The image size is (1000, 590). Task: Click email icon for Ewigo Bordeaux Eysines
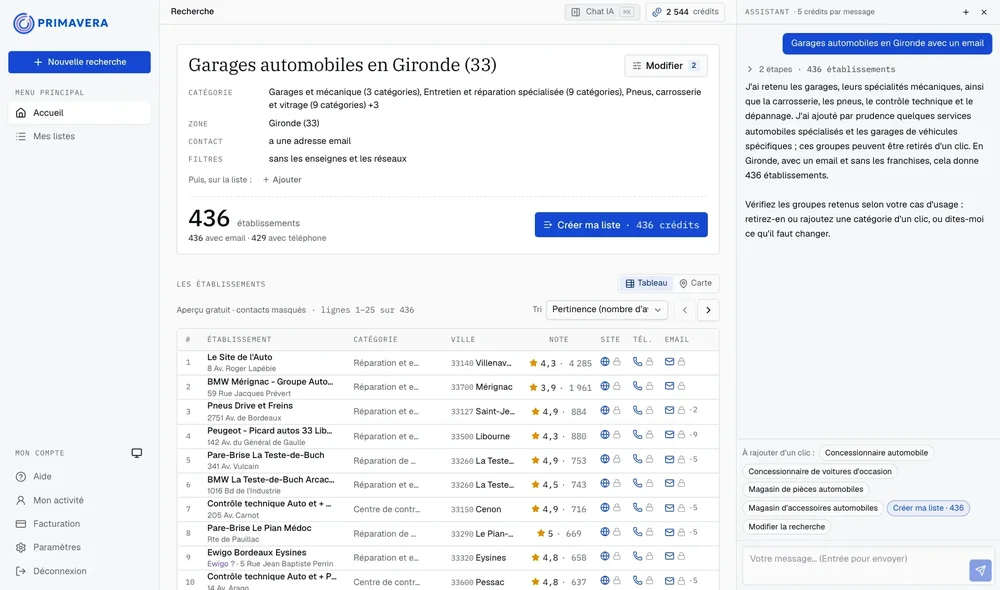669,556
